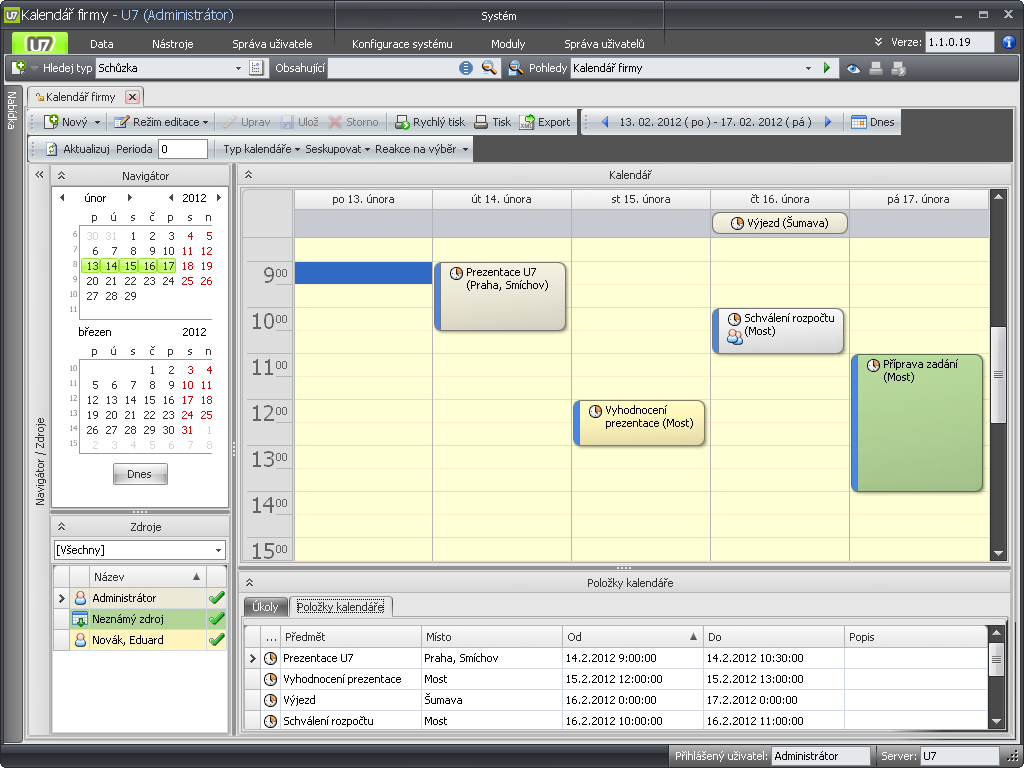The width and height of the screenshot is (1024, 768).
Task: Select the Příprava zadání (Most) appointment
Action: pyautogui.click(x=917, y=423)
